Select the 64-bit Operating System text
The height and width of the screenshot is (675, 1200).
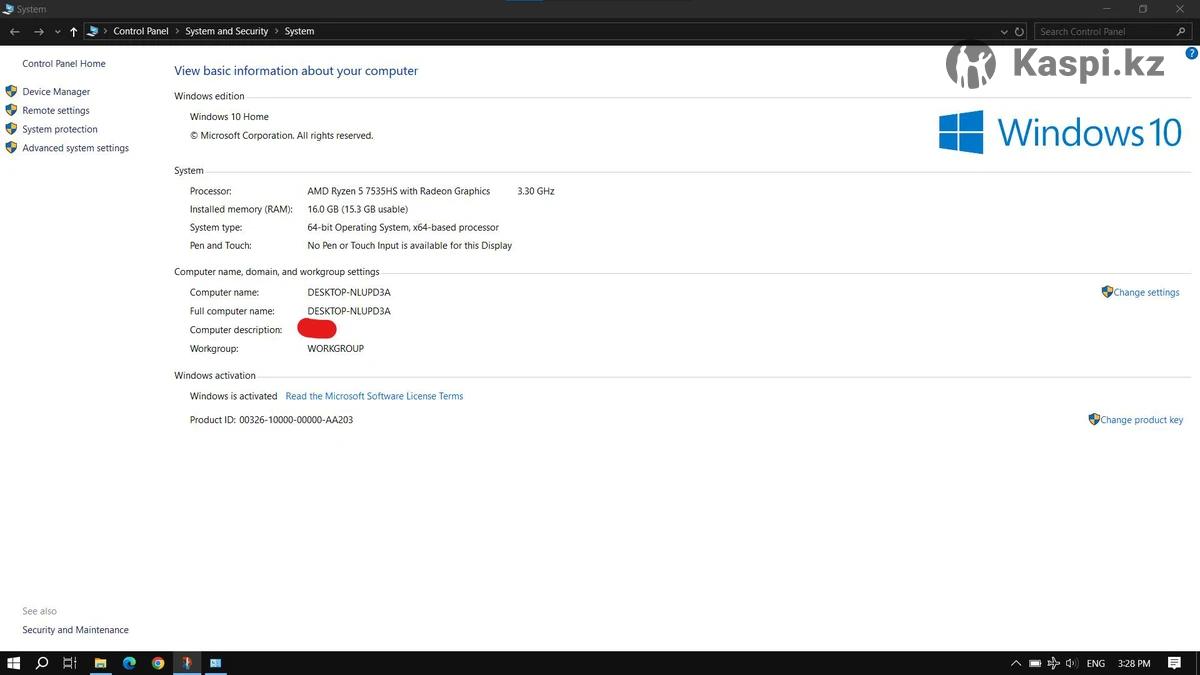pos(403,228)
